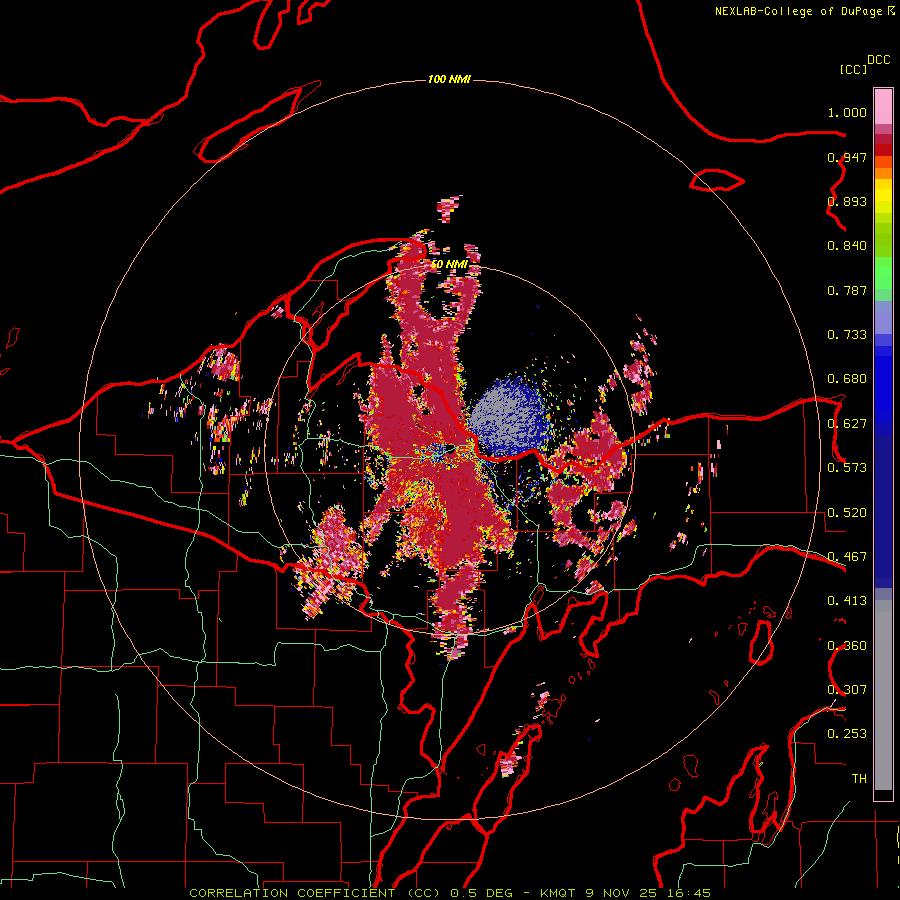Click the 0.360 scale value
The height and width of the screenshot is (900, 900).
pos(847,646)
